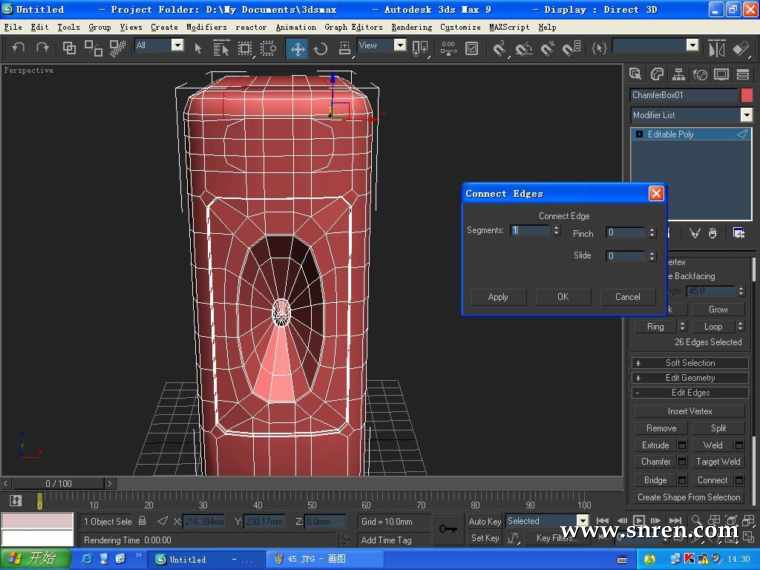Open Chamfer settings box button
This screenshot has height=570, width=760.
point(683,462)
